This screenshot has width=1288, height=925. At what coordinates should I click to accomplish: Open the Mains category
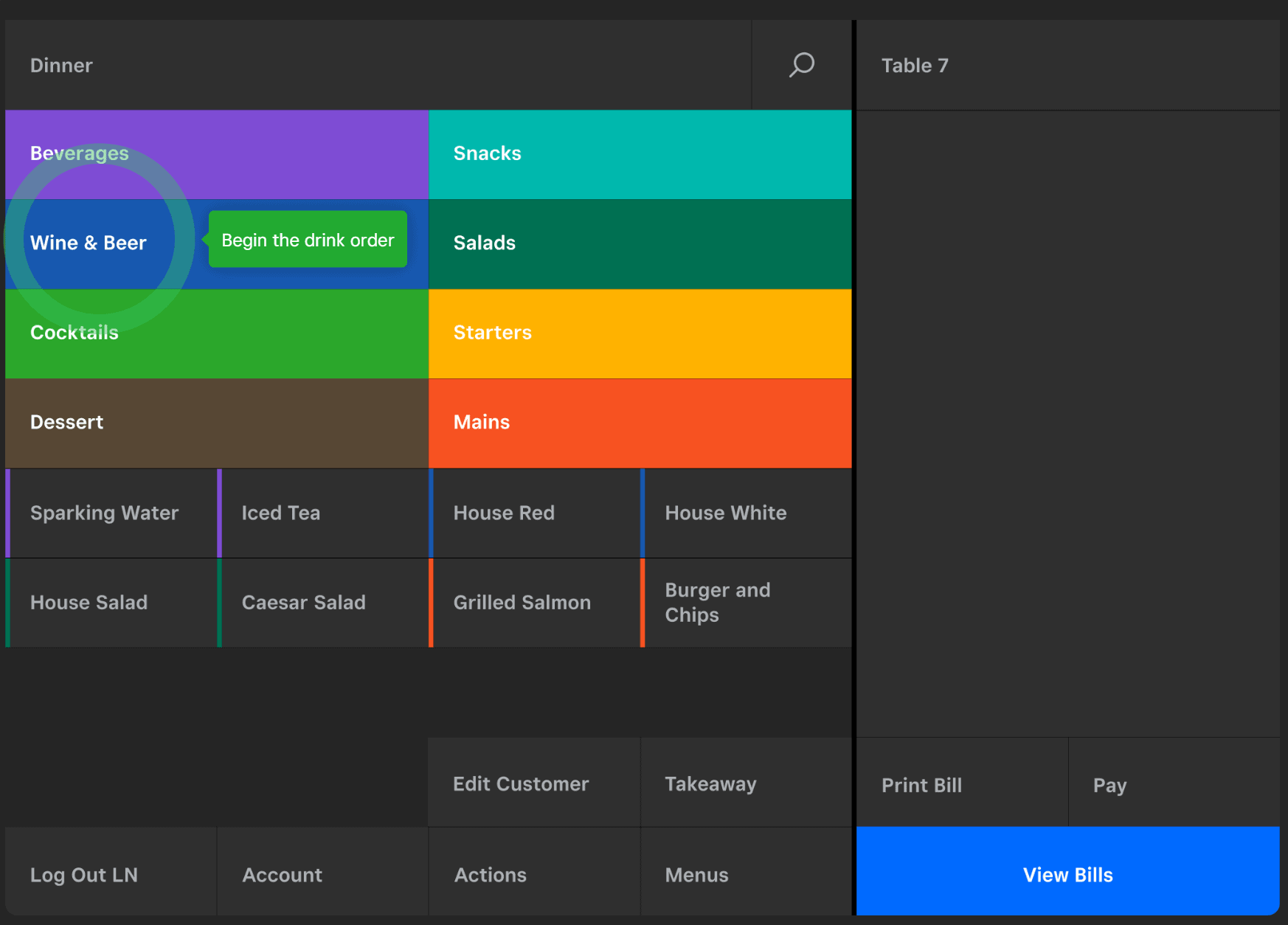pos(640,423)
